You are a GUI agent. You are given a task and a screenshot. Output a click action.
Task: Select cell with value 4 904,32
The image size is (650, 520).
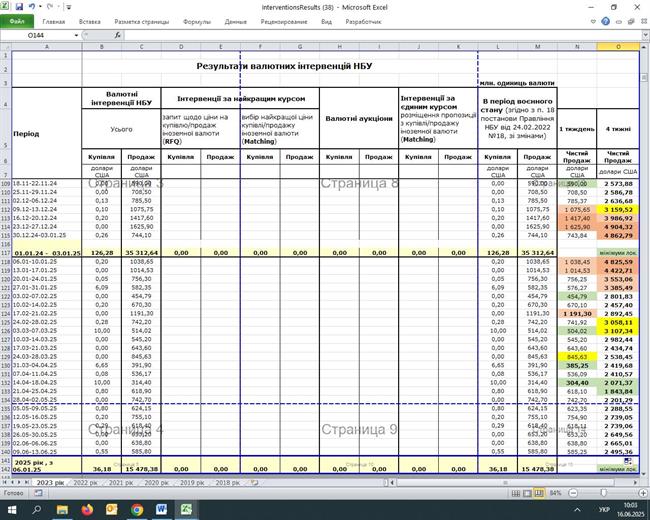click(618, 226)
